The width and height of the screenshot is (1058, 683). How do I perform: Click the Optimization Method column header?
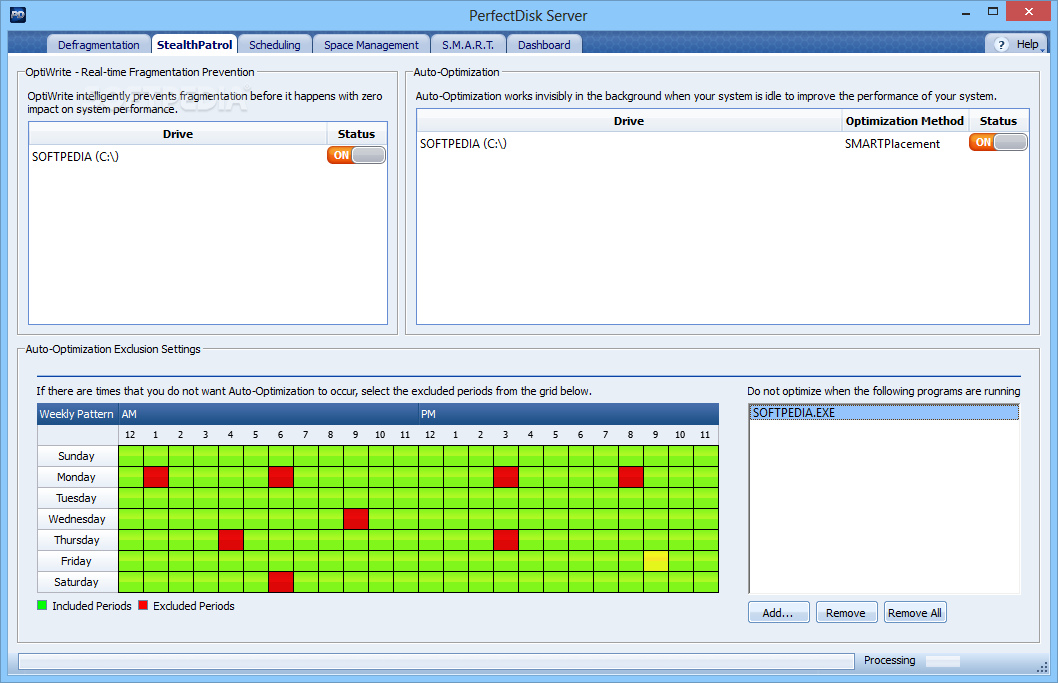click(x=905, y=121)
